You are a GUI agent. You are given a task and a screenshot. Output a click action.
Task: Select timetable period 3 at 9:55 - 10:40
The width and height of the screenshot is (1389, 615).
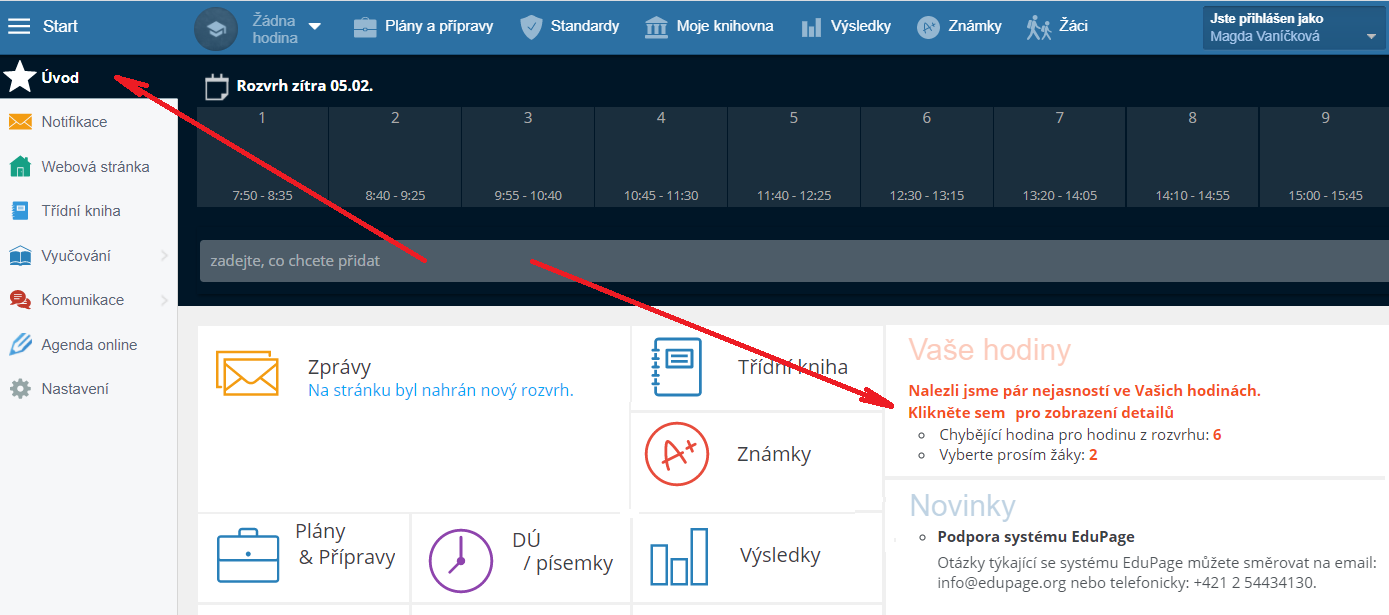[x=528, y=157]
